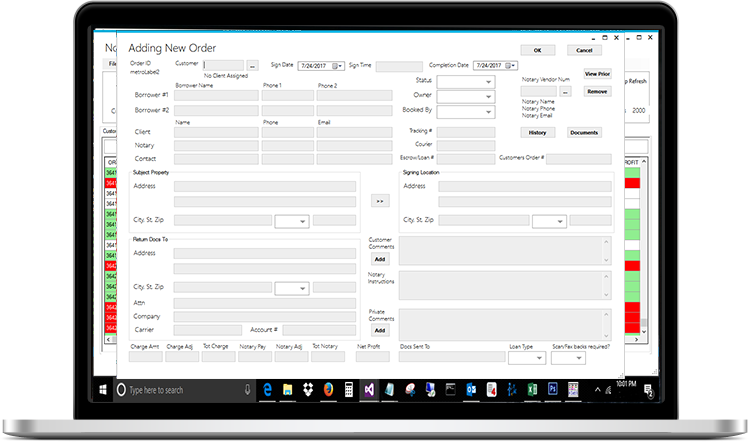Click the Windows Start button
The image size is (749, 442).
(x=102, y=388)
